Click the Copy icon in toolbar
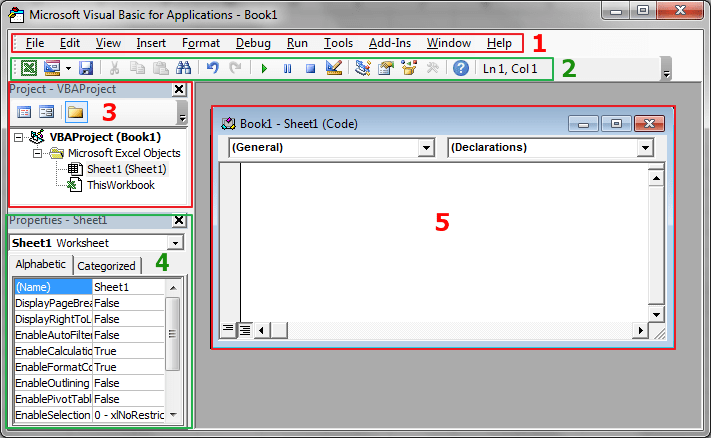 point(137,68)
